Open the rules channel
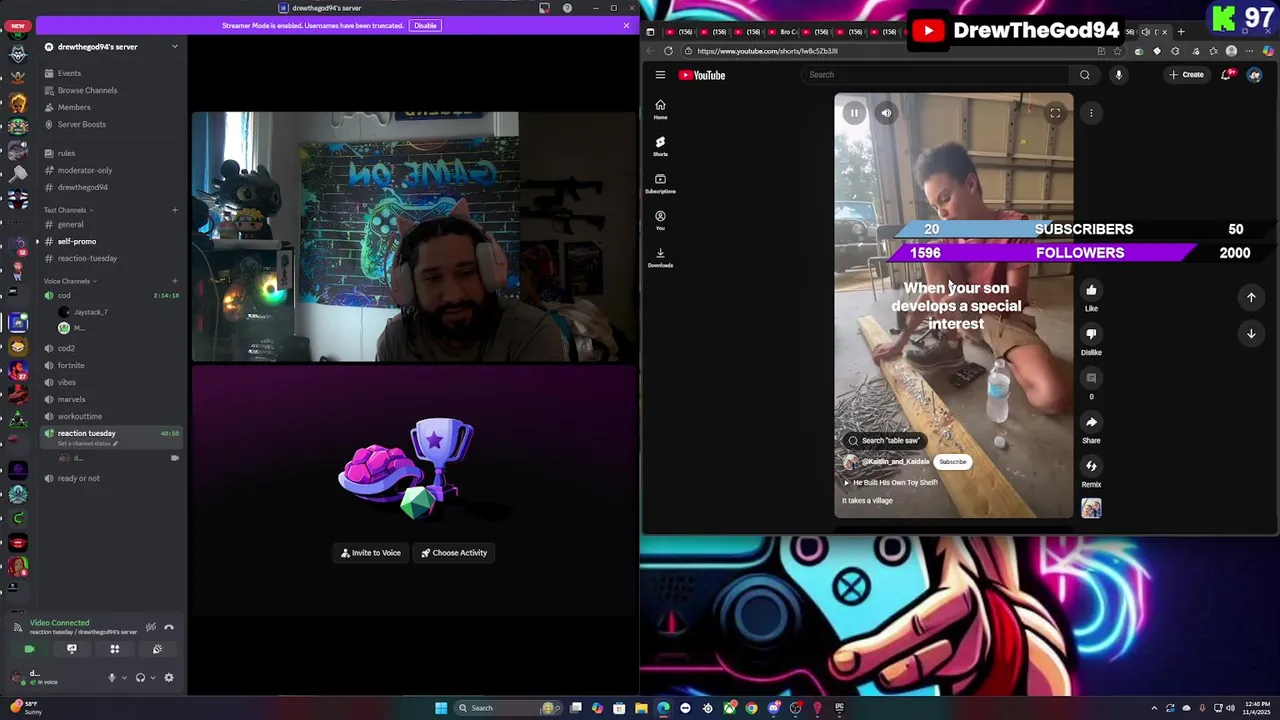The image size is (1280, 720). [66, 153]
